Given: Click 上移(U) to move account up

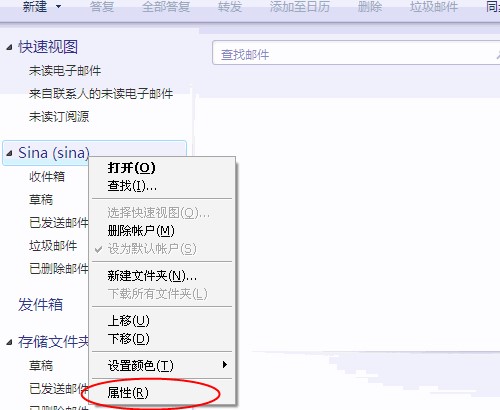Looking at the screenshot, I should click(x=128, y=321).
